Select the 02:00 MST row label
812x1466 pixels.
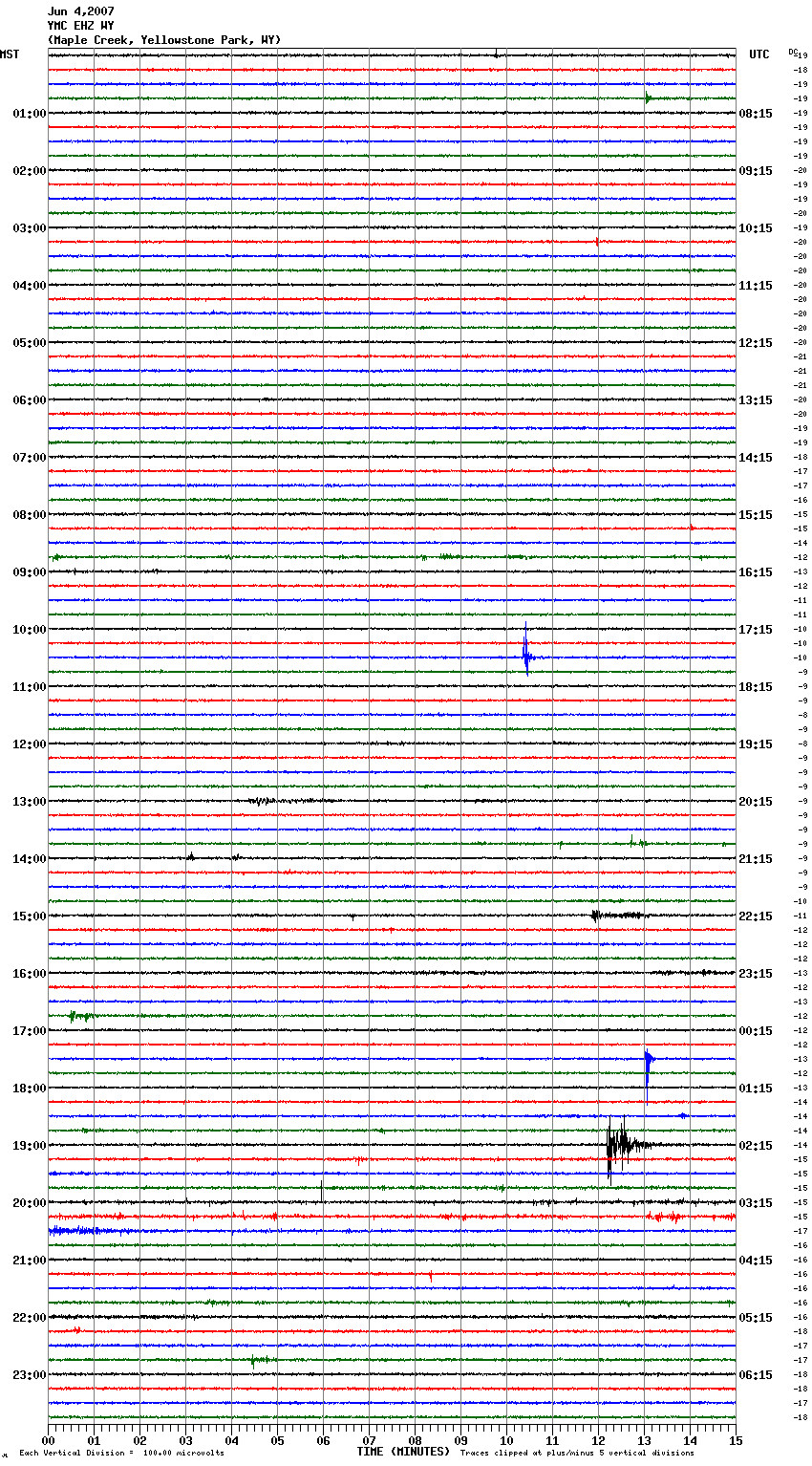tap(30, 171)
